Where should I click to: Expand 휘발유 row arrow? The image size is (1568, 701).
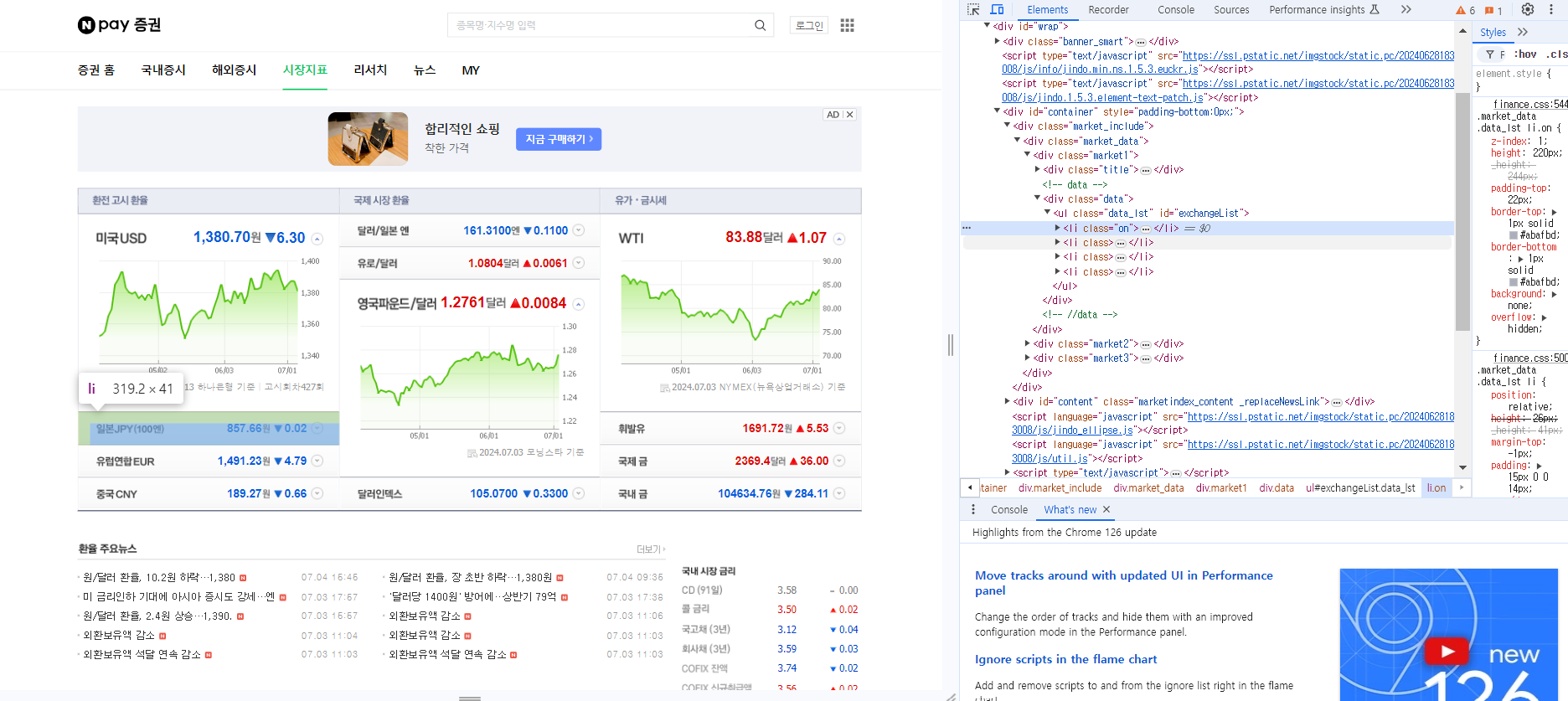tap(839, 428)
